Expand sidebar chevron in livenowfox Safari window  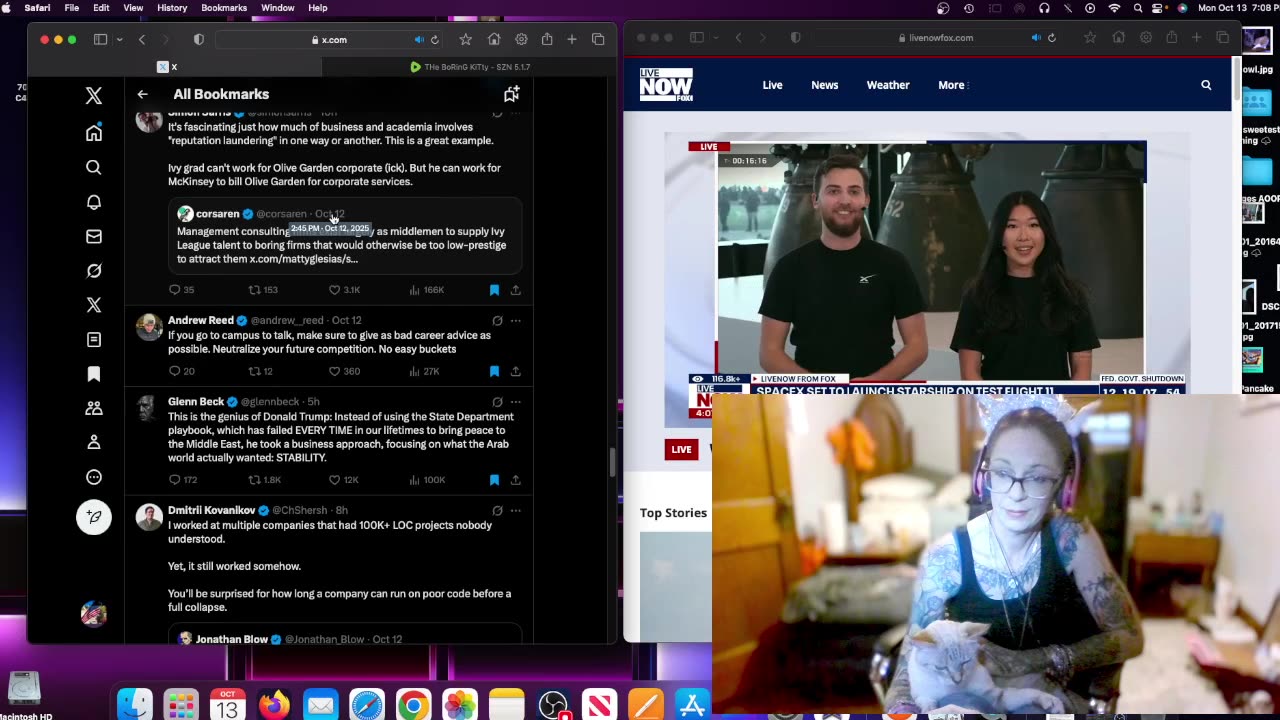pos(715,38)
